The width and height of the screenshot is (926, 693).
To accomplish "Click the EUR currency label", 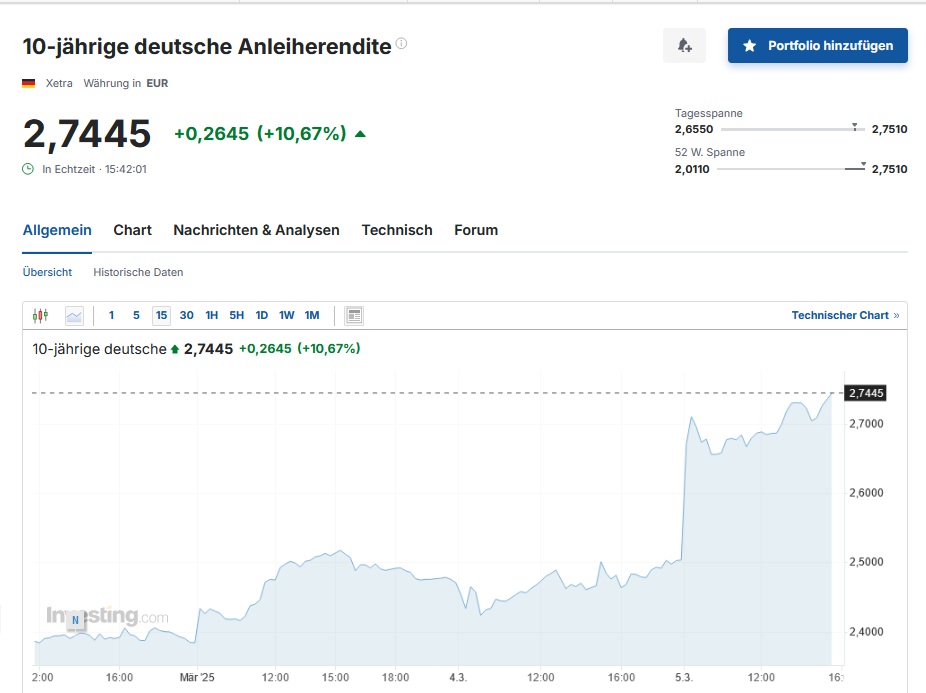I will (157, 83).
